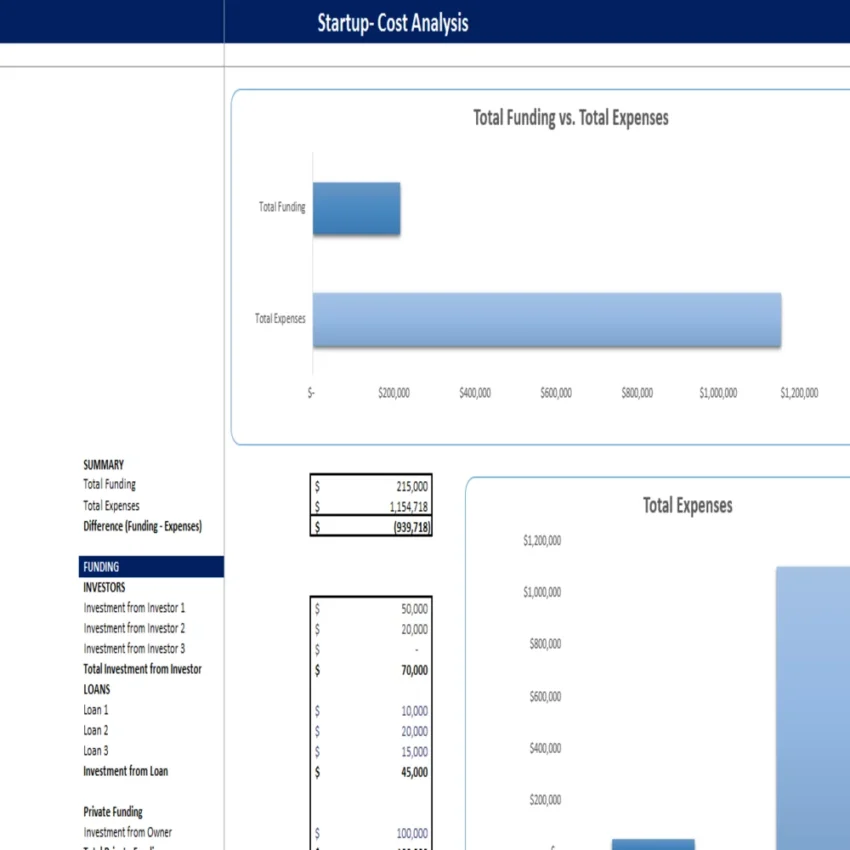Select the Investment from Loan total row
The height and width of the screenshot is (850, 850).
point(124,771)
